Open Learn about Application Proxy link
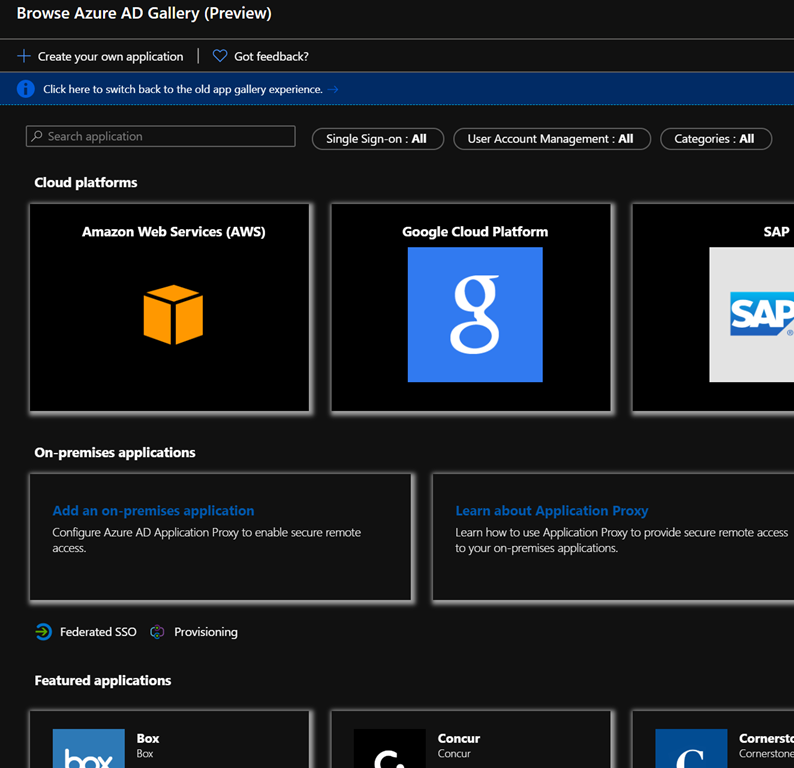The width and height of the screenshot is (794, 768). click(552, 511)
